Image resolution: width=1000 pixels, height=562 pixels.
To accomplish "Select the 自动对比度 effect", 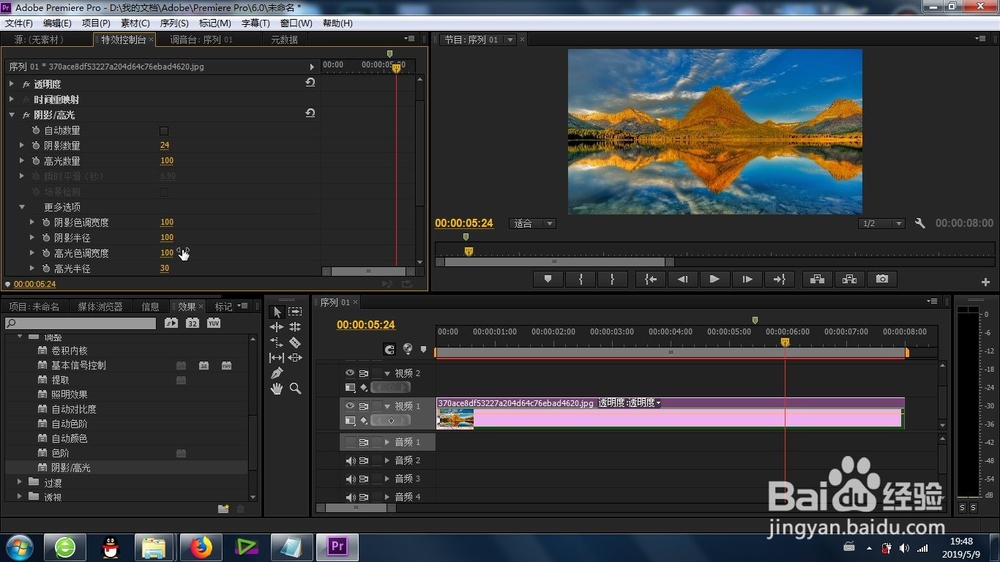I will point(74,409).
